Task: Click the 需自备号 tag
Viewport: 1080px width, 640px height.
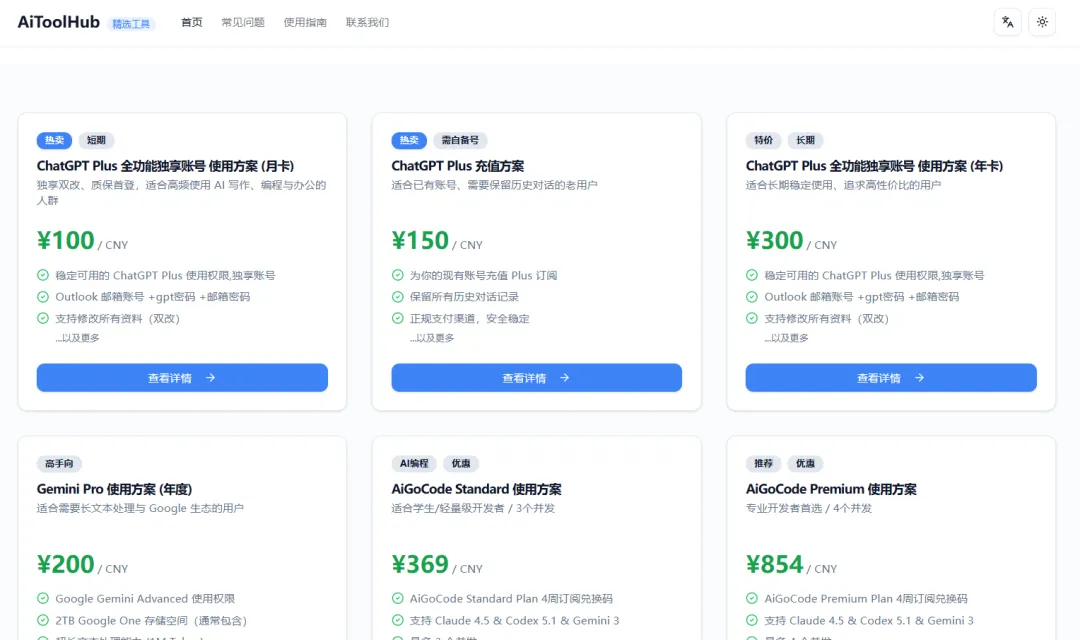Action: [x=460, y=141]
